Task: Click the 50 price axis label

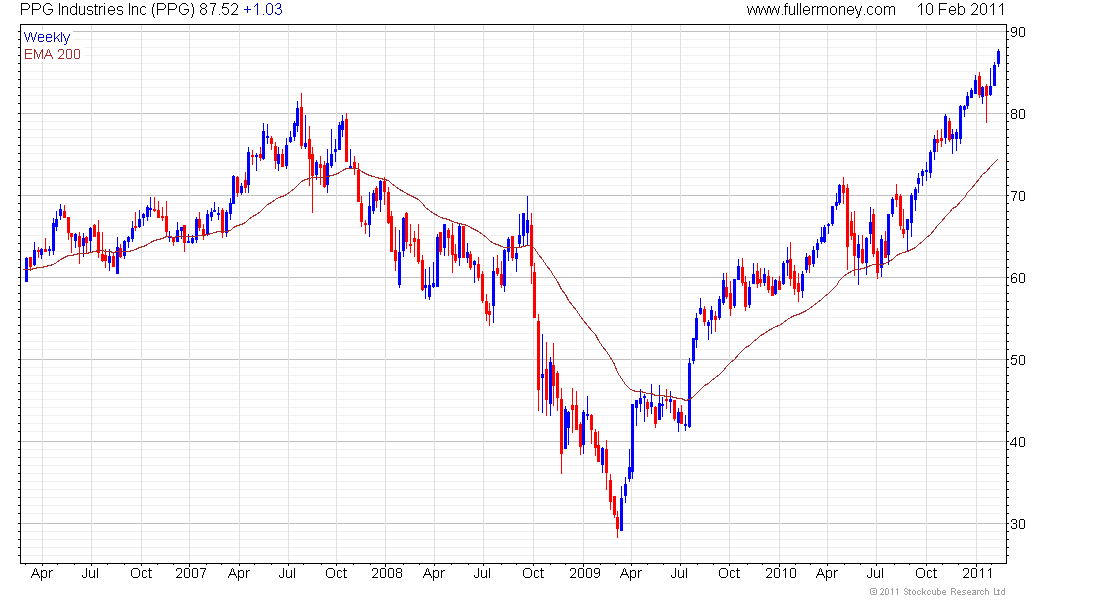Action: point(1017,361)
